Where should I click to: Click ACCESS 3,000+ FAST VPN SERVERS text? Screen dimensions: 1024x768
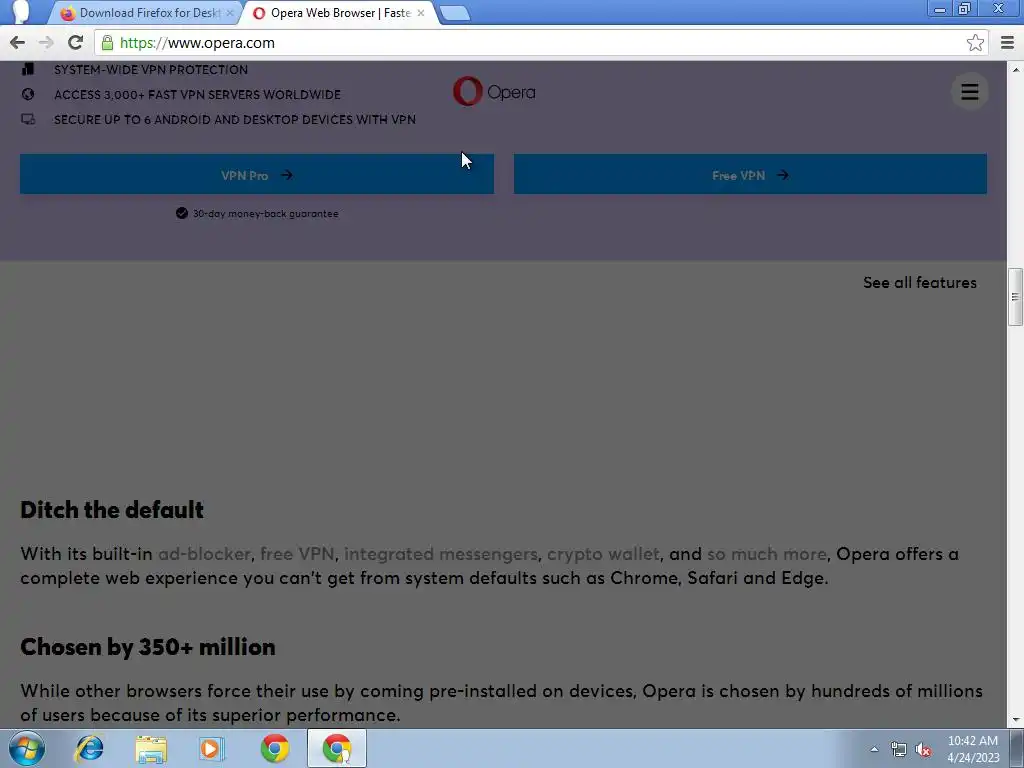pos(197,95)
